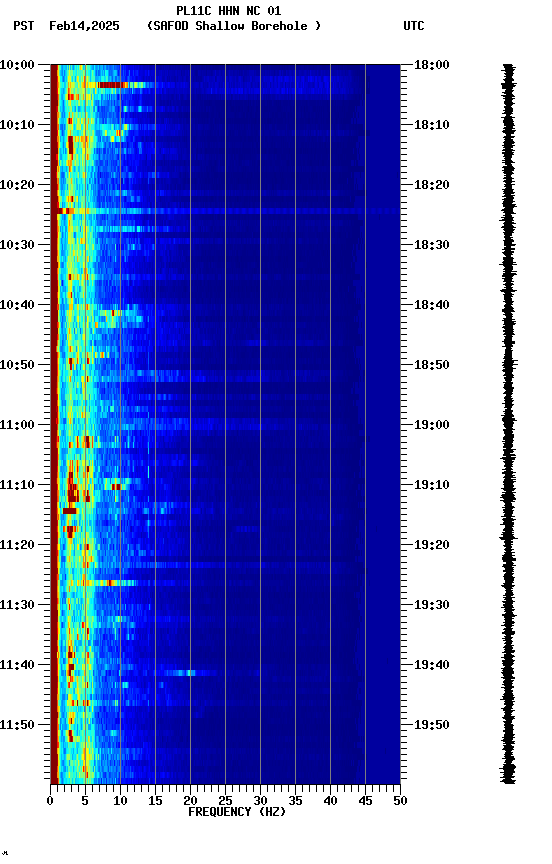552x864 pixels.
Task: Click the seismogram waveform trace
Action: 508,424
